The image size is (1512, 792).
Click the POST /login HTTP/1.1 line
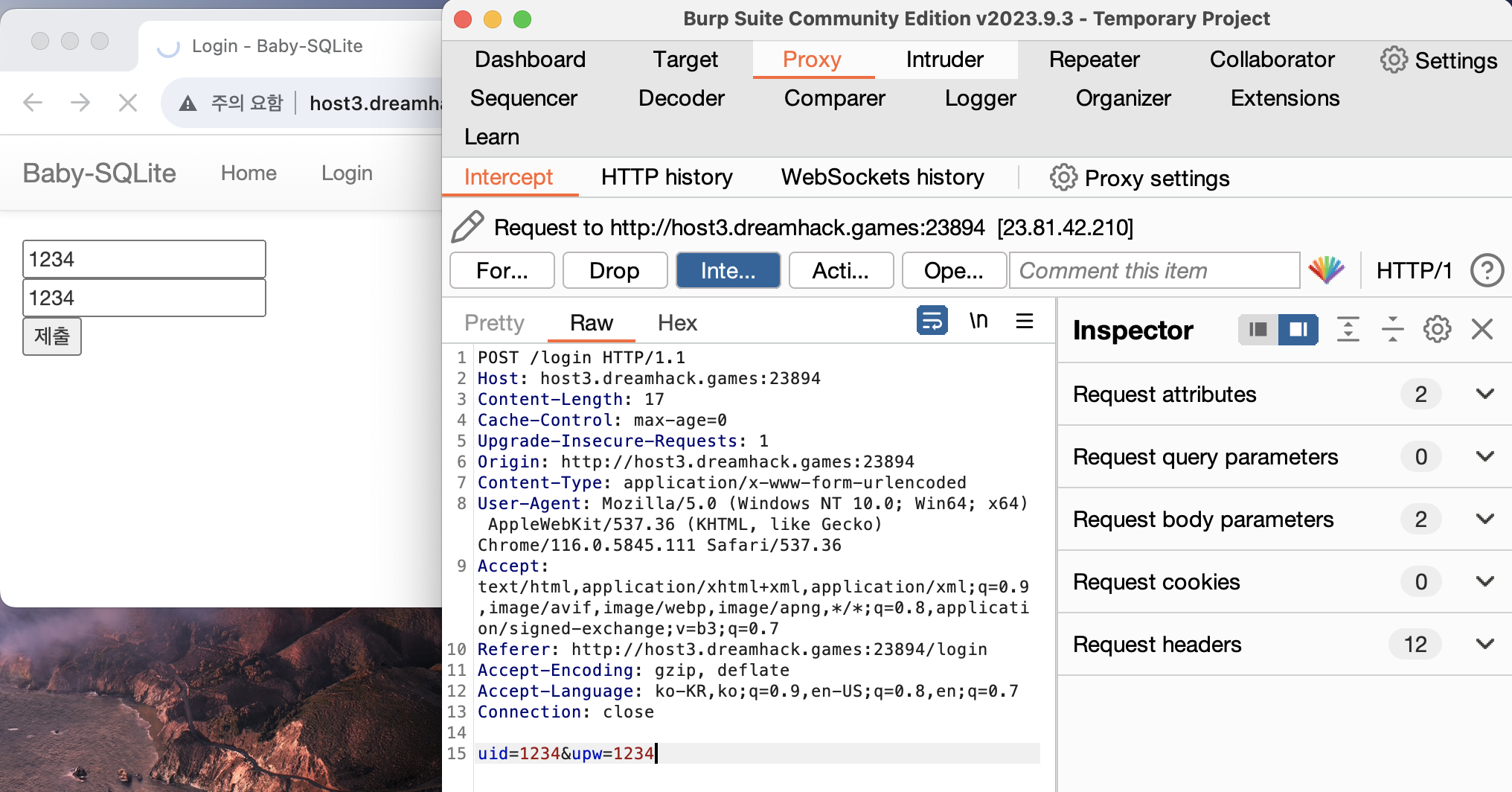click(581, 357)
